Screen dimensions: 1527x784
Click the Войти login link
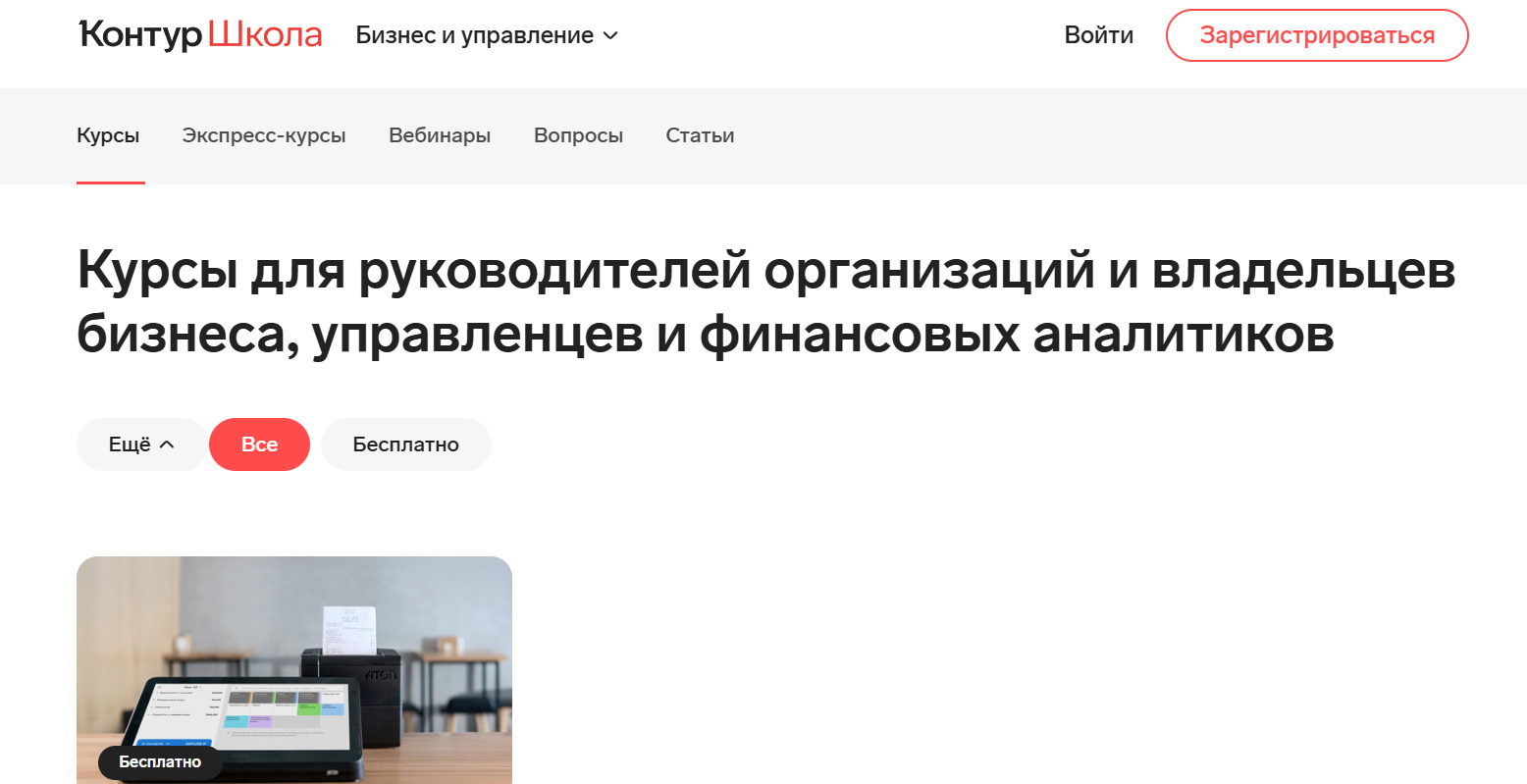(x=1098, y=35)
